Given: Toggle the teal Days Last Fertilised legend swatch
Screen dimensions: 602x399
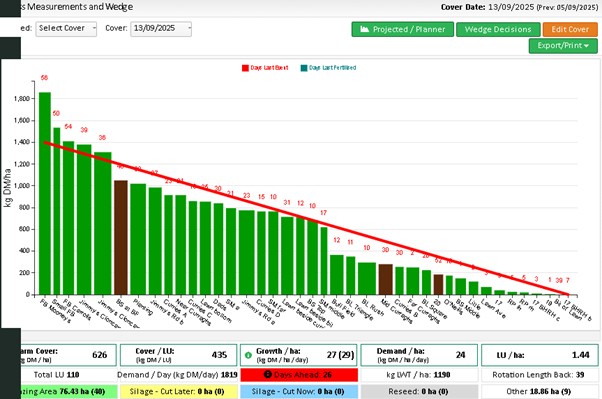Looking at the screenshot, I should pyautogui.click(x=304, y=68).
